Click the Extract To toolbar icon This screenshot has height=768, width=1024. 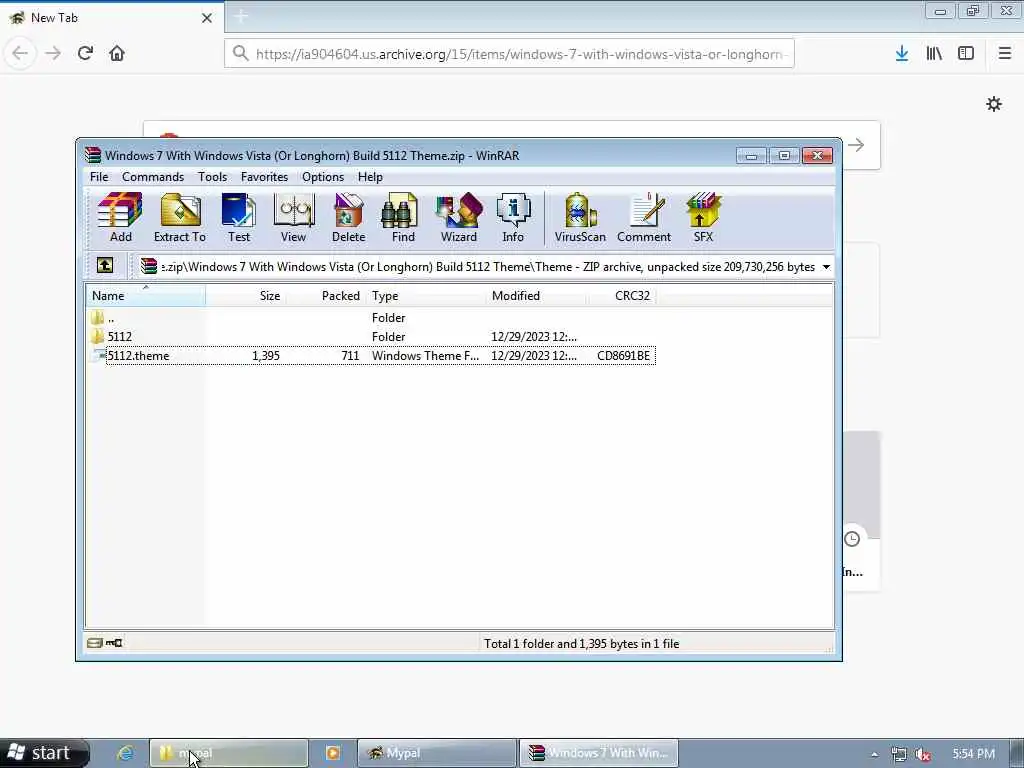click(x=180, y=217)
